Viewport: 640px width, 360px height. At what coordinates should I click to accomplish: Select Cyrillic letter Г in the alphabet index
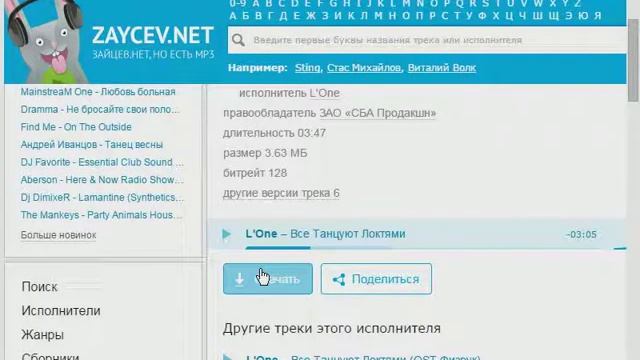(x=270, y=16)
